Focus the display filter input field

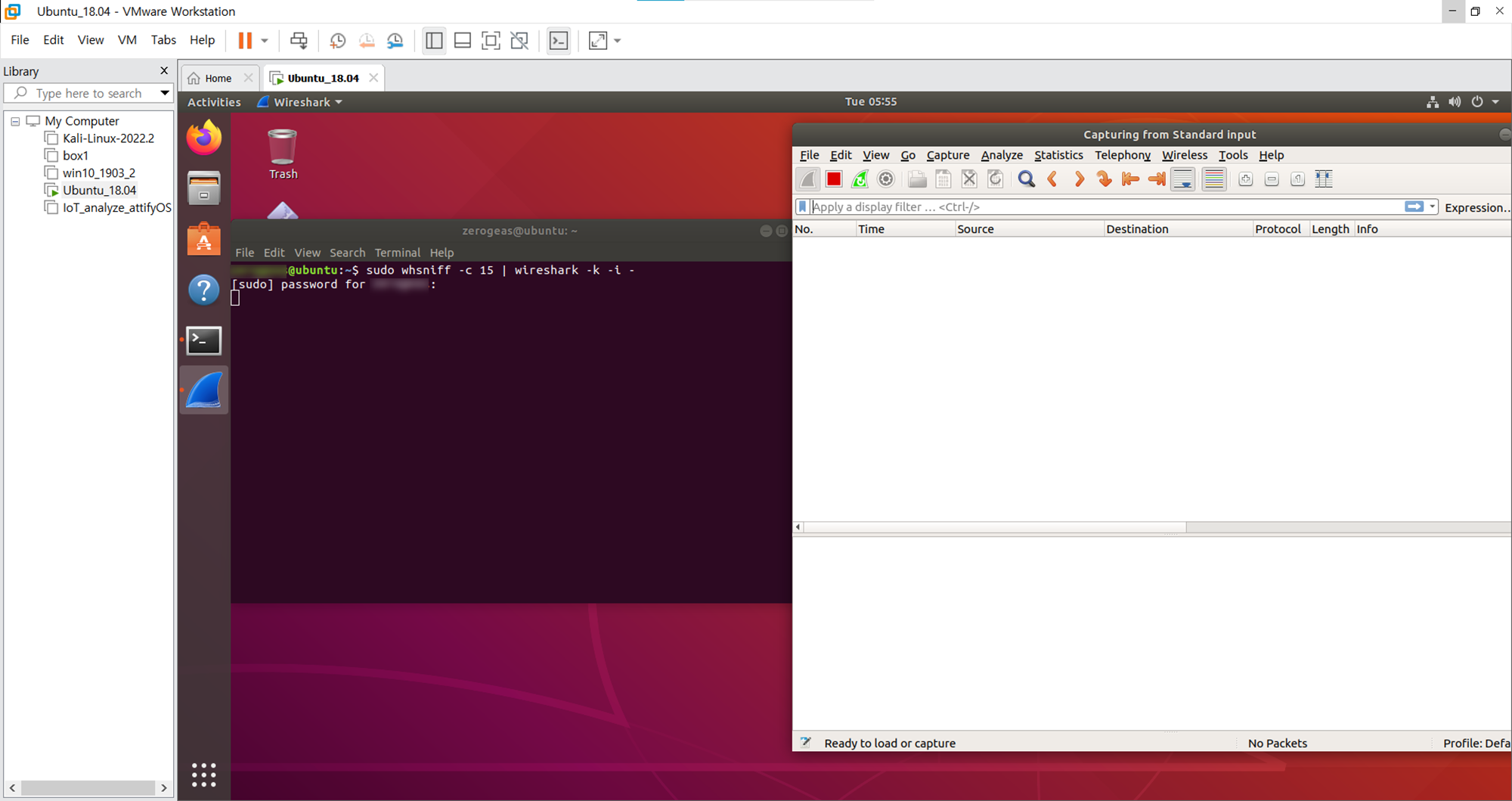(1107, 206)
